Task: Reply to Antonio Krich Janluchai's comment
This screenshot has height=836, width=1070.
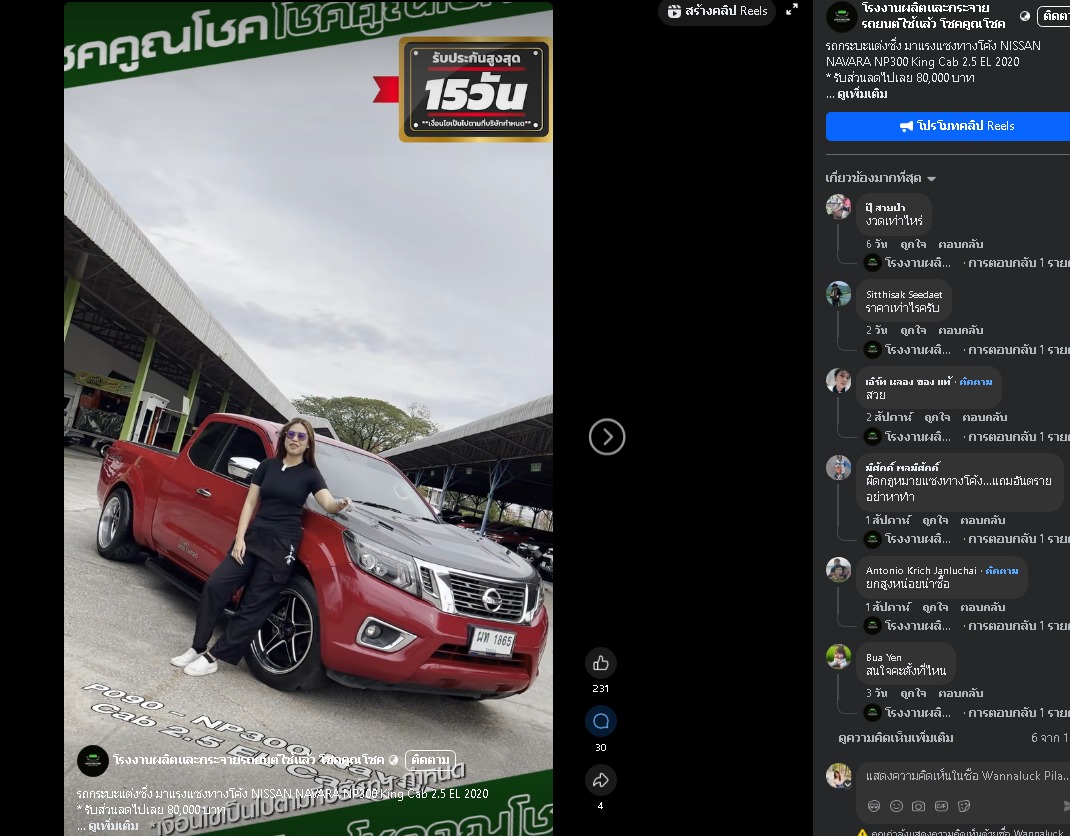Action: (983, 607)
